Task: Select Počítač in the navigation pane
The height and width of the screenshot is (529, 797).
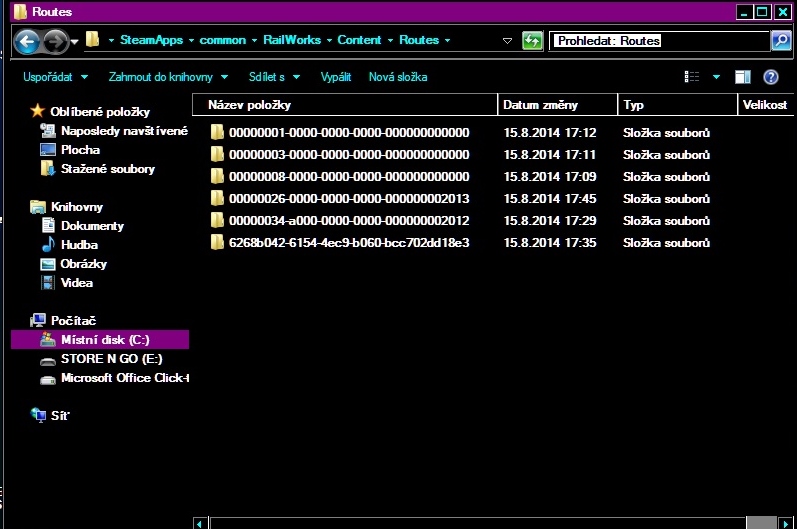Action: tap(73, 321)
